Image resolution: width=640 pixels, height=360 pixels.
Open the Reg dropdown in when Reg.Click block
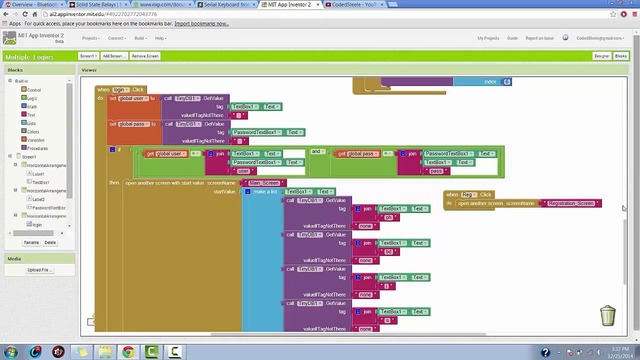(469, 195)
